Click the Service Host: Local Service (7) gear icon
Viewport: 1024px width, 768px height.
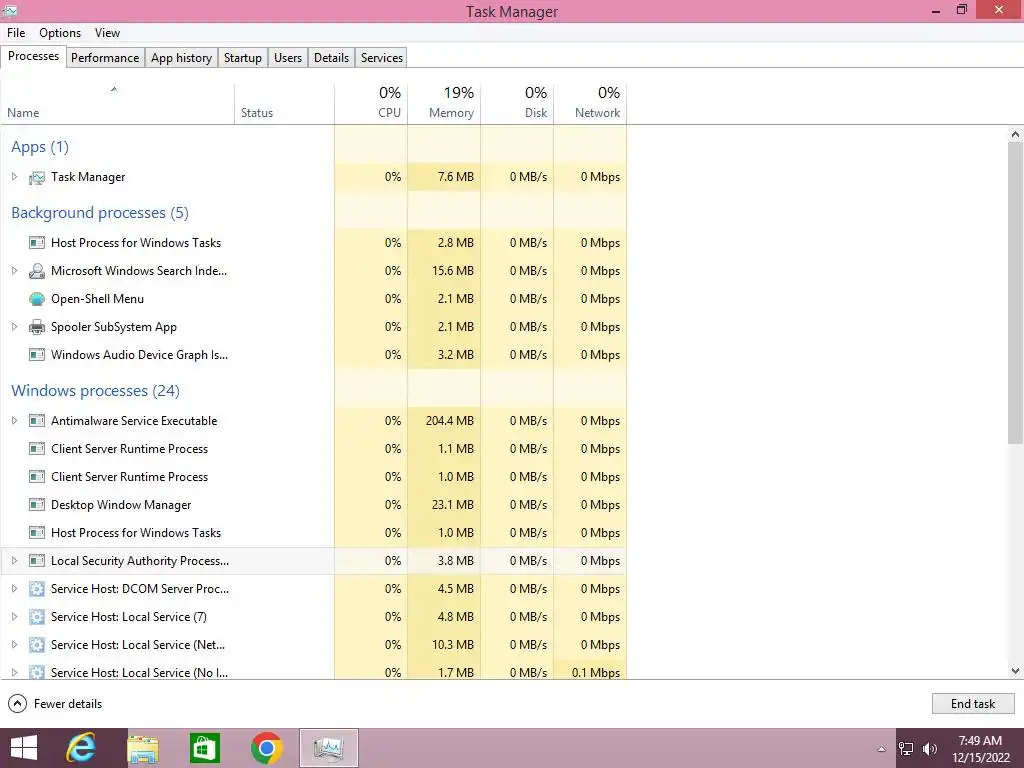coord(37,617)
